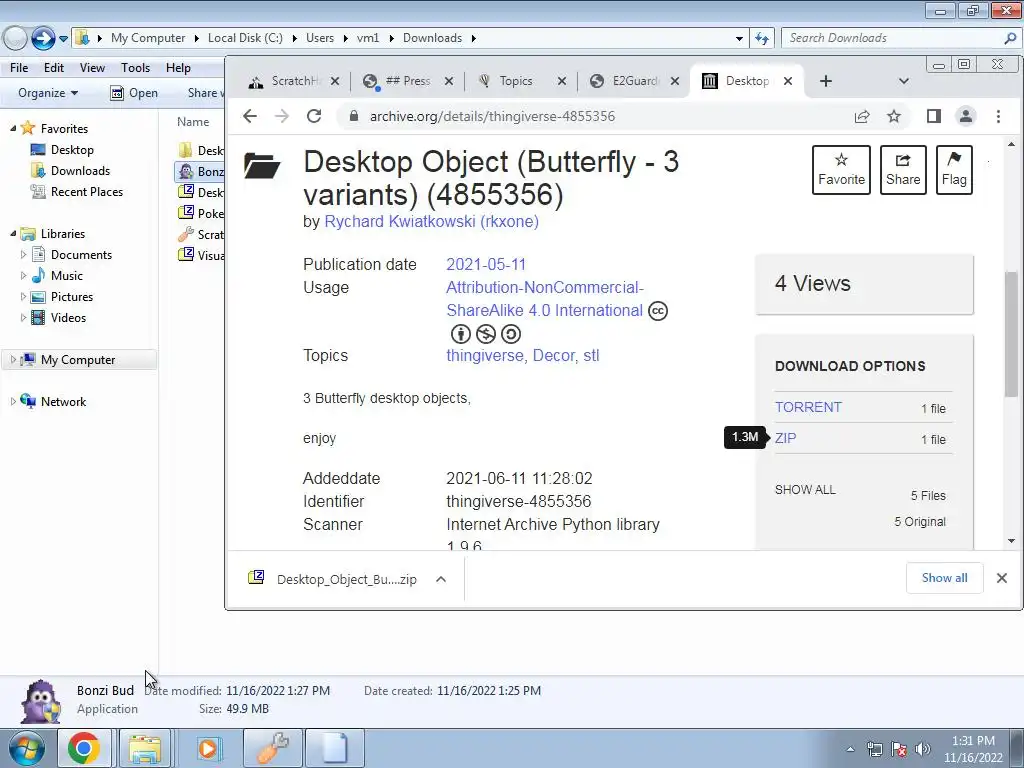Click SHOW ALL download options
The image size is (1024, 768).
click(x=805, y=490)
